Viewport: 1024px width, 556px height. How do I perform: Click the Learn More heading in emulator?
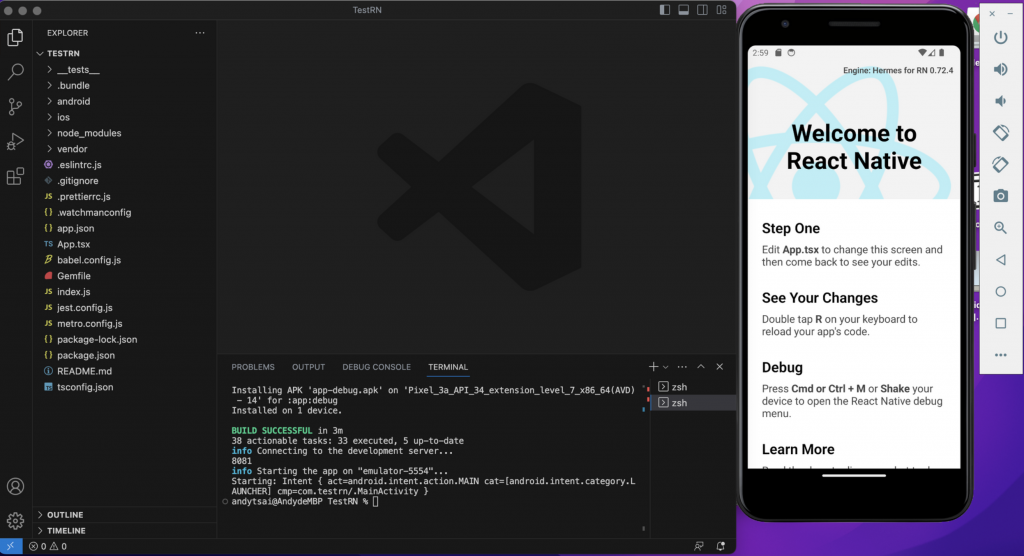(x=798, y=449)
